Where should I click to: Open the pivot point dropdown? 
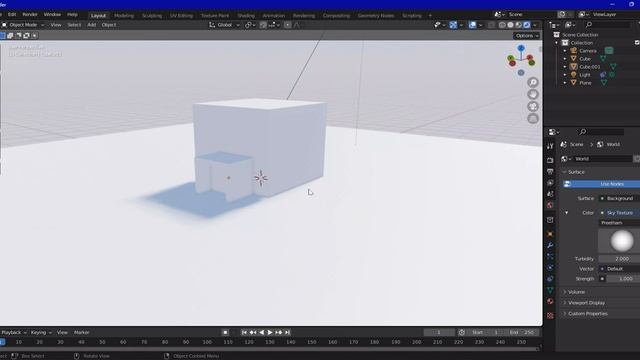click(250, 25)
